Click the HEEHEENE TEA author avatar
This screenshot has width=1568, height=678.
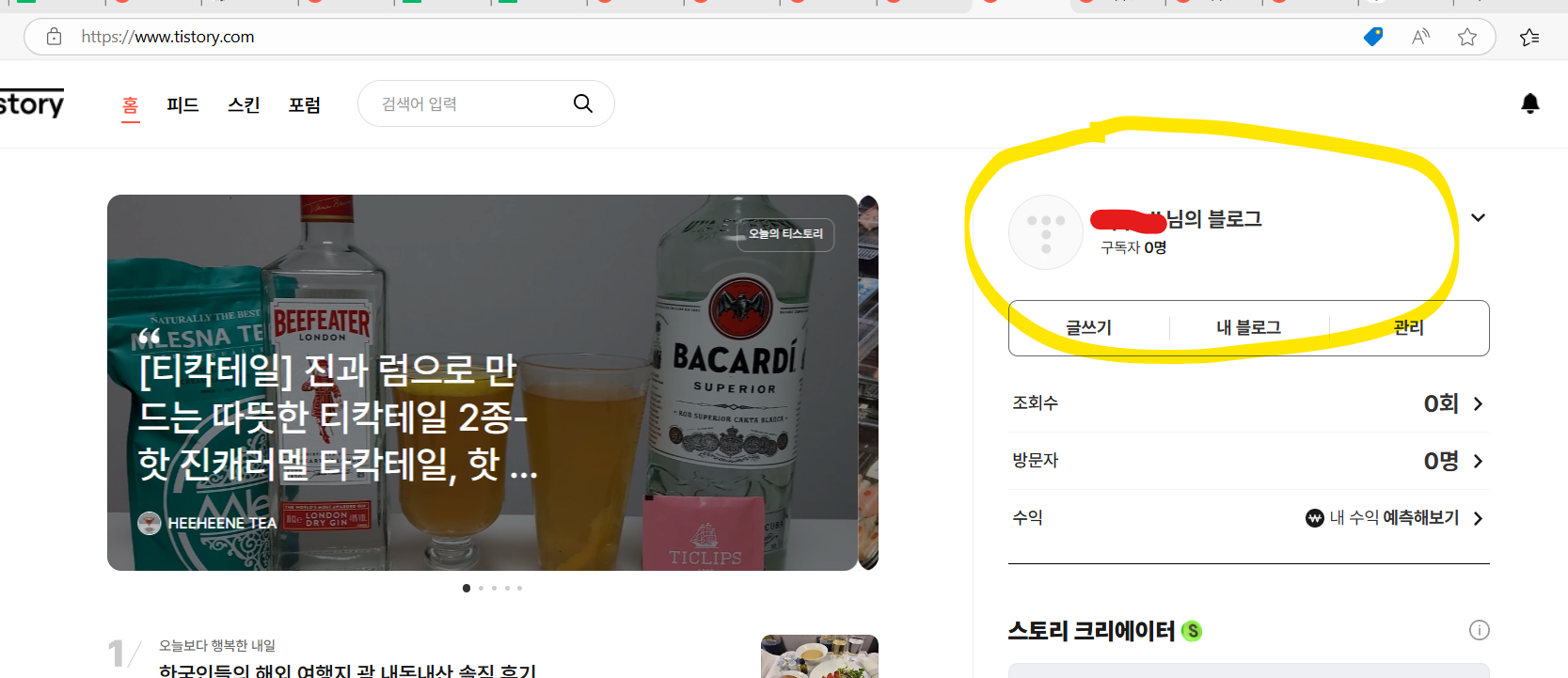click(150, 523)
